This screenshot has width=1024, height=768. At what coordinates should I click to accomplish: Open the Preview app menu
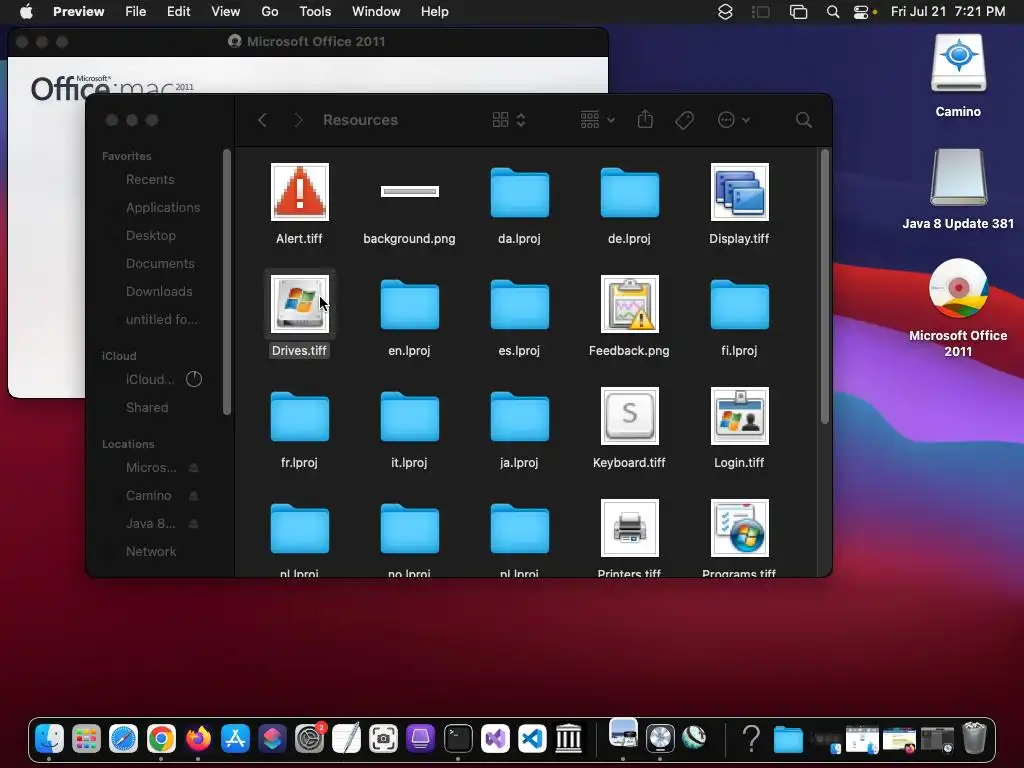pyautogui.click(x=78, y=11)
